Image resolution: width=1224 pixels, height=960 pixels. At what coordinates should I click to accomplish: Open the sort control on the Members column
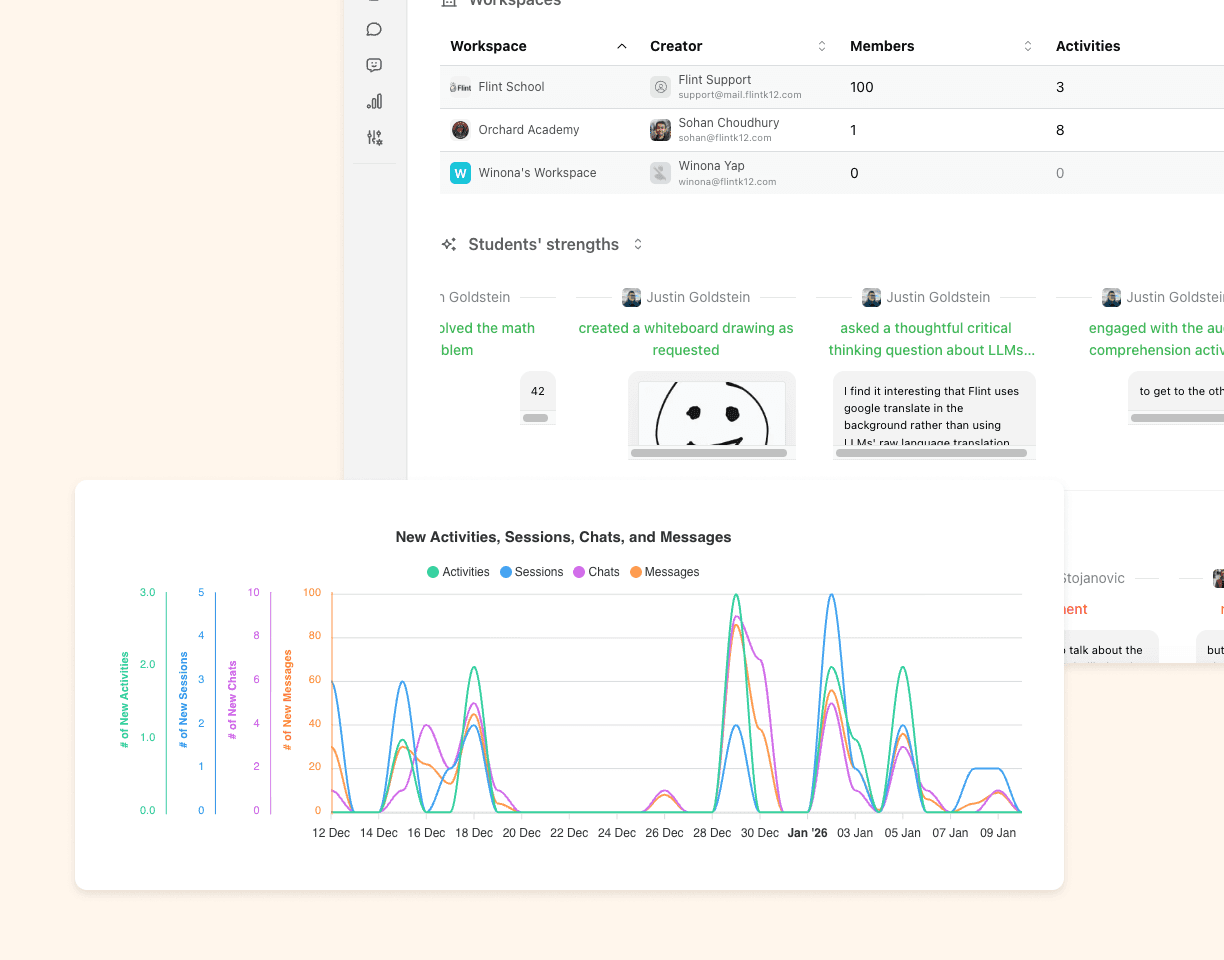click(x=1027, y=46)
